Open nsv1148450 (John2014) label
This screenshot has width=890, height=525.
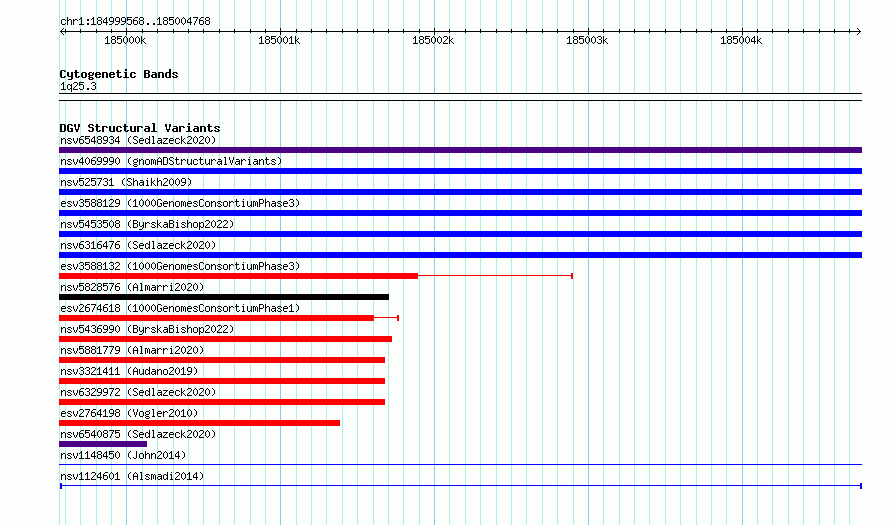[x=123, y=455]
